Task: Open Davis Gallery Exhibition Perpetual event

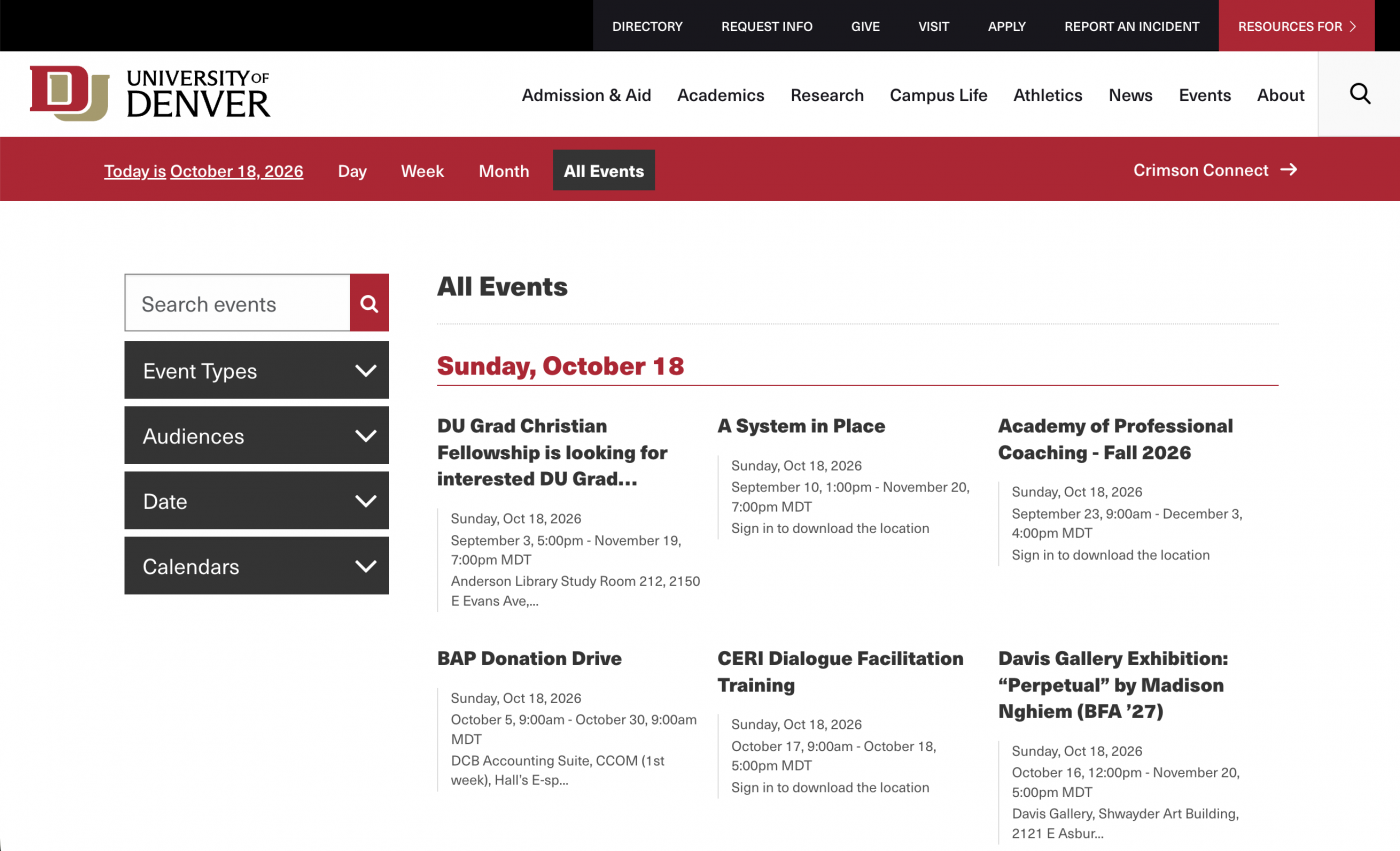Action: coord(1113,685)
